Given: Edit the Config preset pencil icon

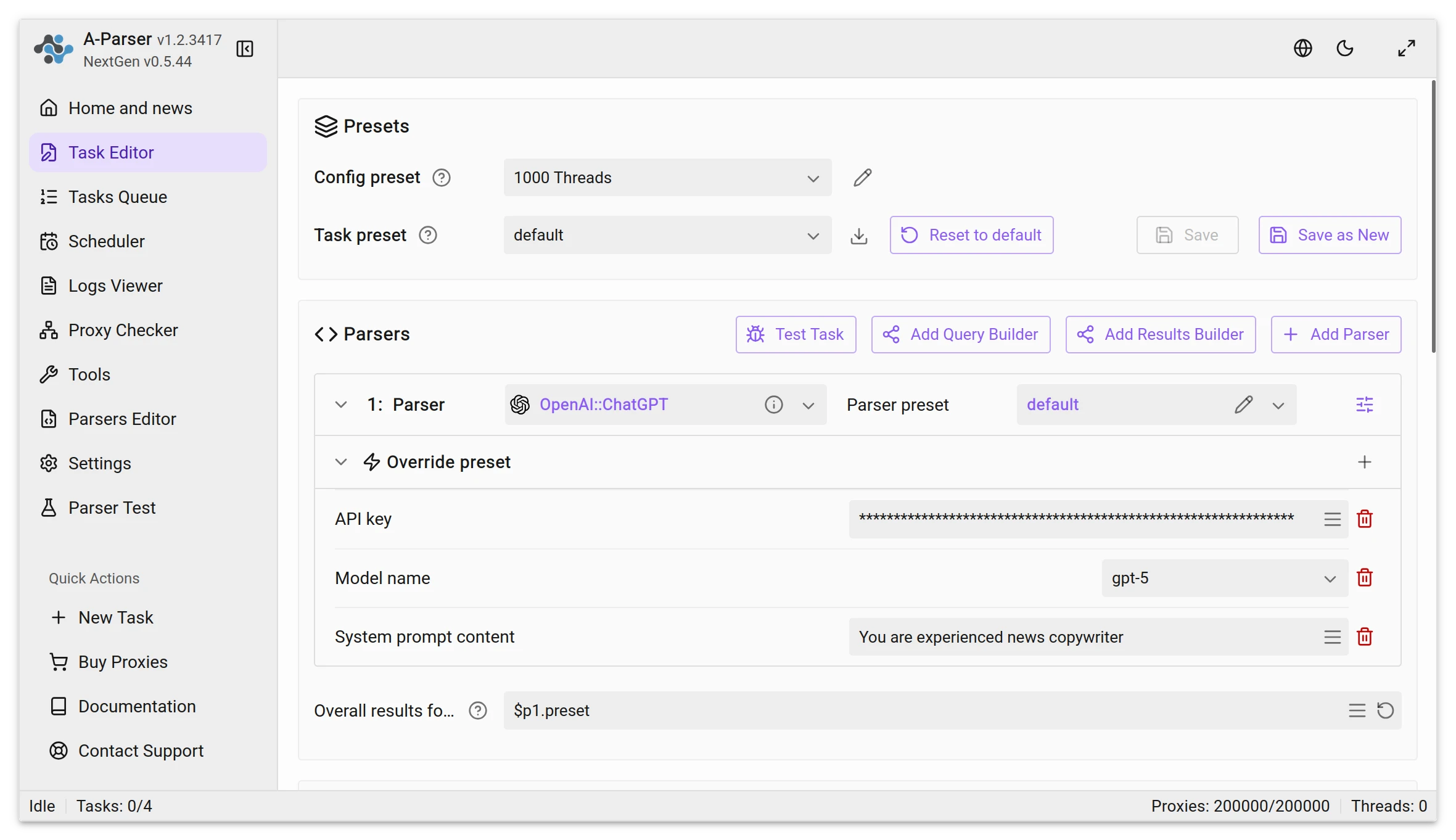Looking at the screenshot, I should click(862, 178).
